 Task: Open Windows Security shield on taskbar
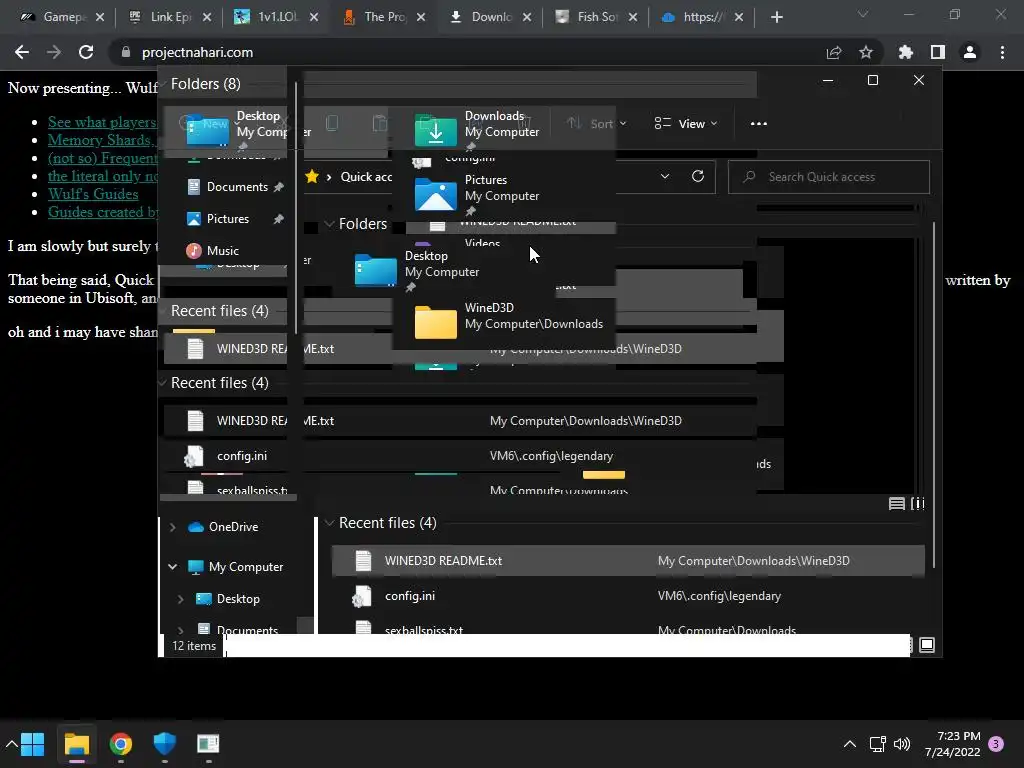pyautogui.click(x=165, y=743)
